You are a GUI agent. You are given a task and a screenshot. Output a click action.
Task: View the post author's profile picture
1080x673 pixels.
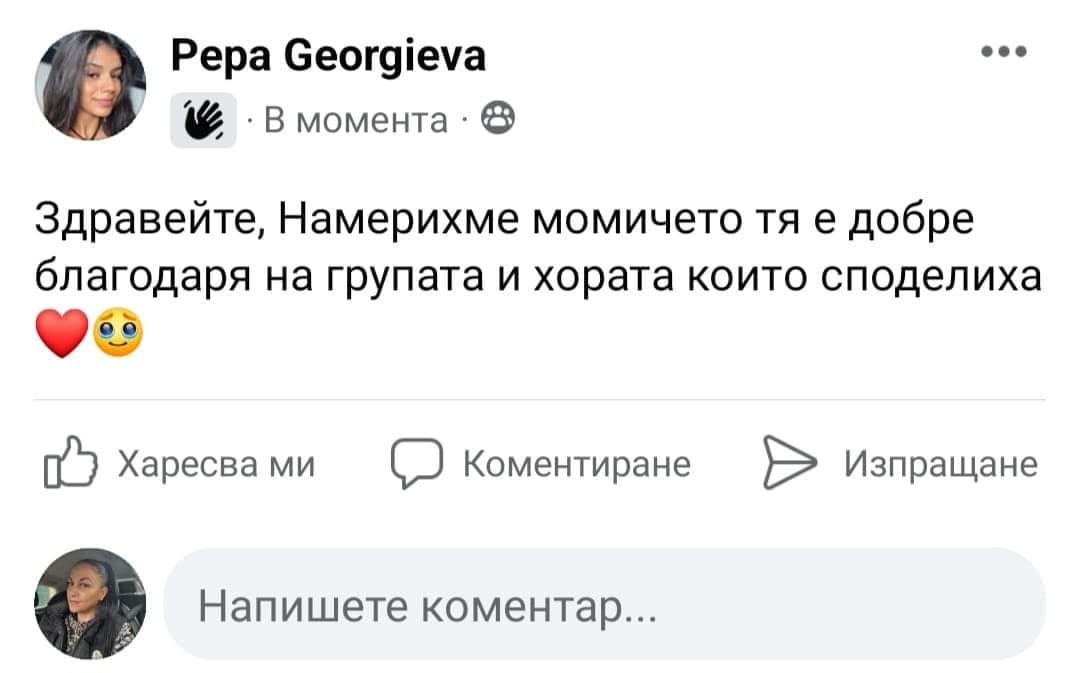(91, 84)
